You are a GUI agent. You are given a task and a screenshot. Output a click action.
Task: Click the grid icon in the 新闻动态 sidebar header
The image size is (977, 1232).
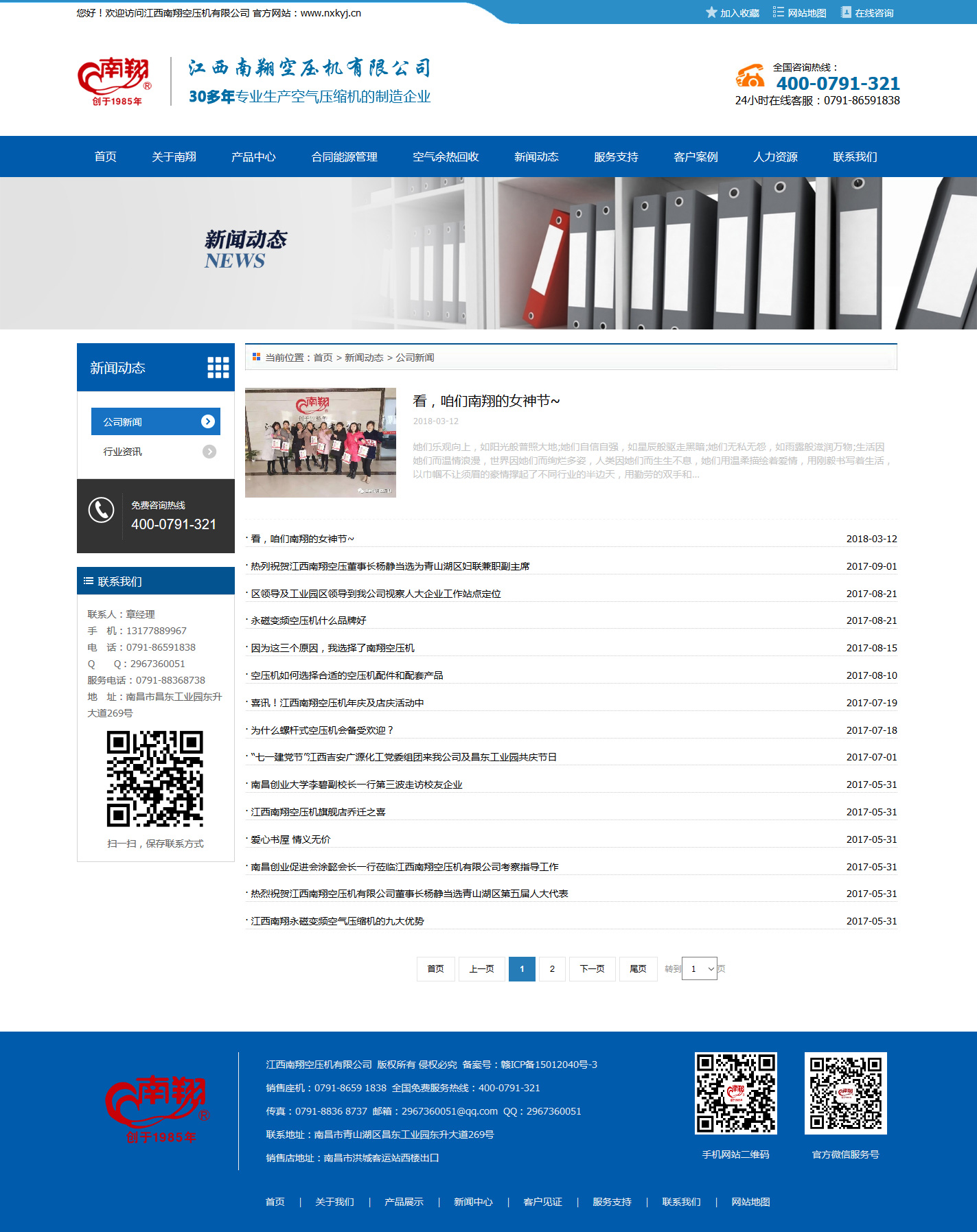tap(218, 368)
